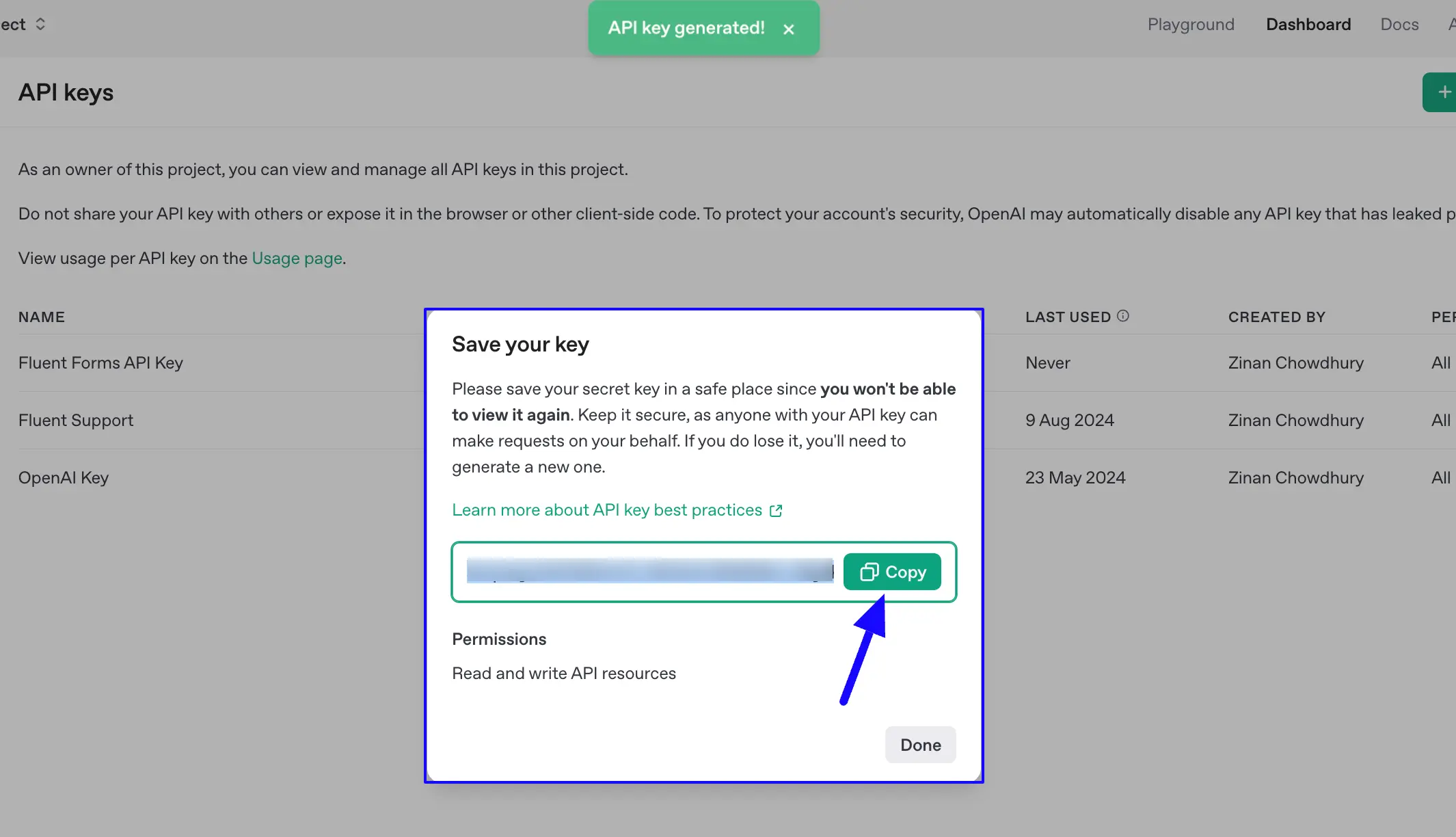Screen dimensions: 1456x837
Task: Click the Copy button for the secret key
Action: (x=892, y=572)
